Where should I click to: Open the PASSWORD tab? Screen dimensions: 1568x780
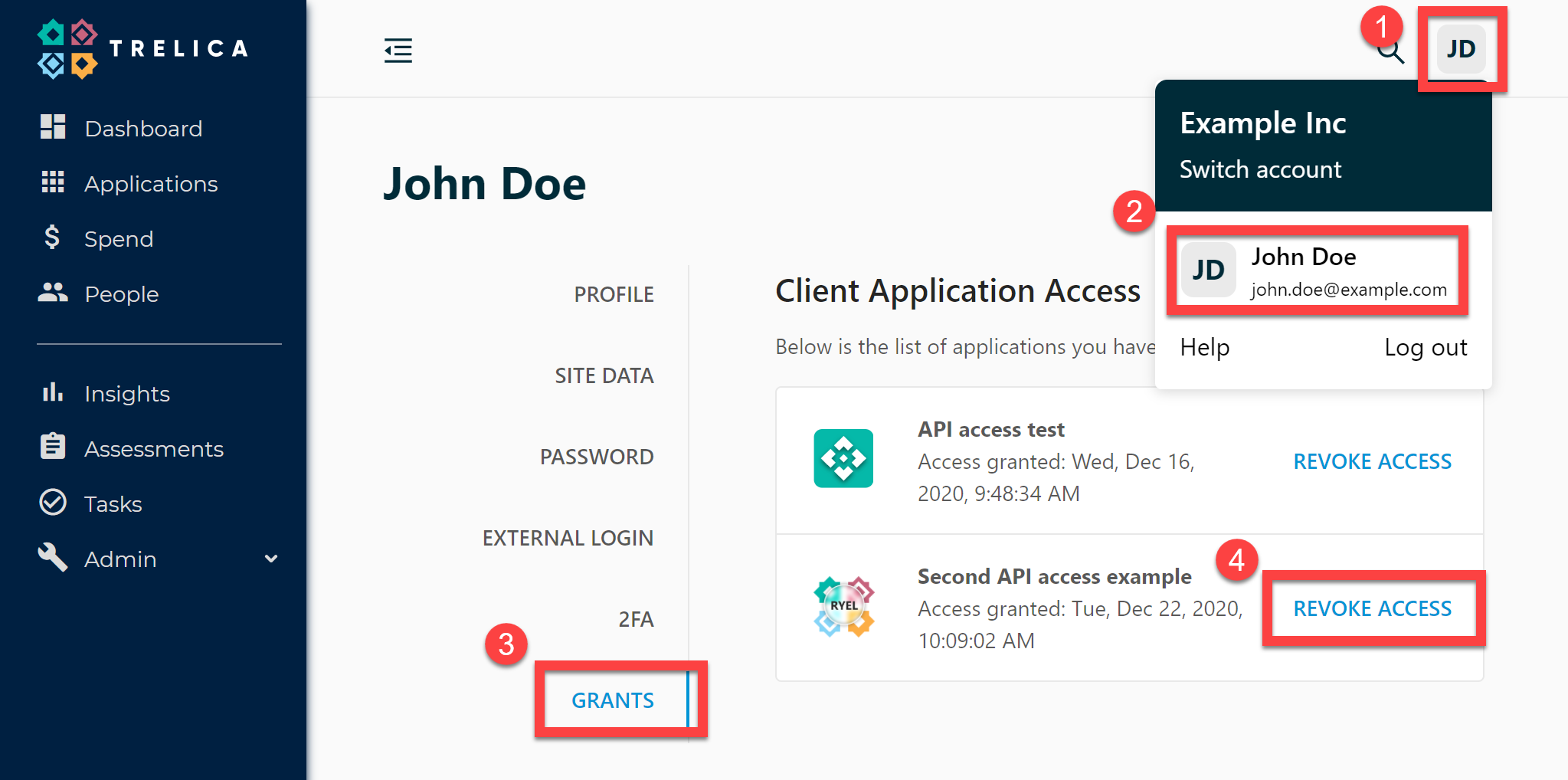(597, 457)
